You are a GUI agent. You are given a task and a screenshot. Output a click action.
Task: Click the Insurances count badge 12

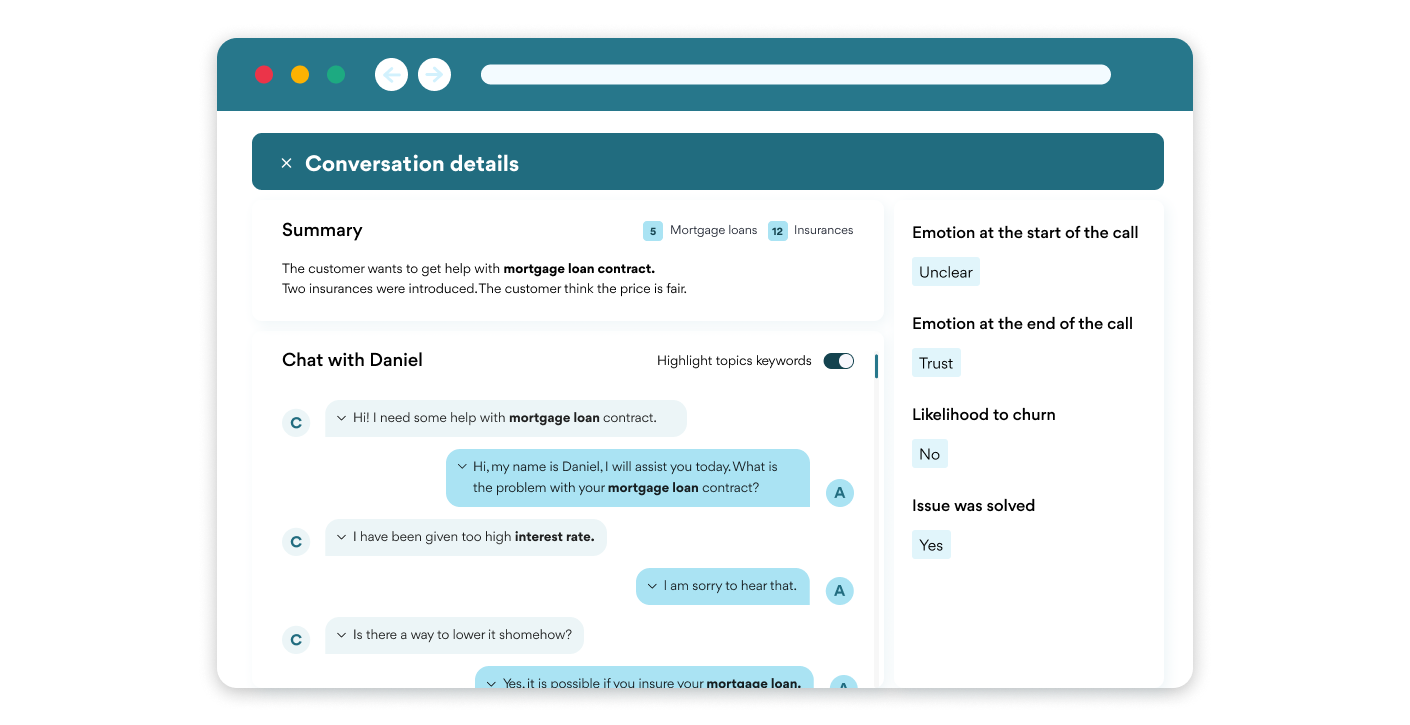[778, 231]
